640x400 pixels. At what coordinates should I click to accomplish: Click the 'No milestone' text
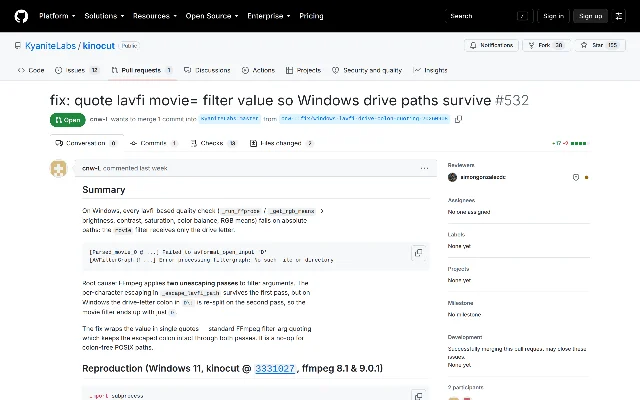(464, 315)
